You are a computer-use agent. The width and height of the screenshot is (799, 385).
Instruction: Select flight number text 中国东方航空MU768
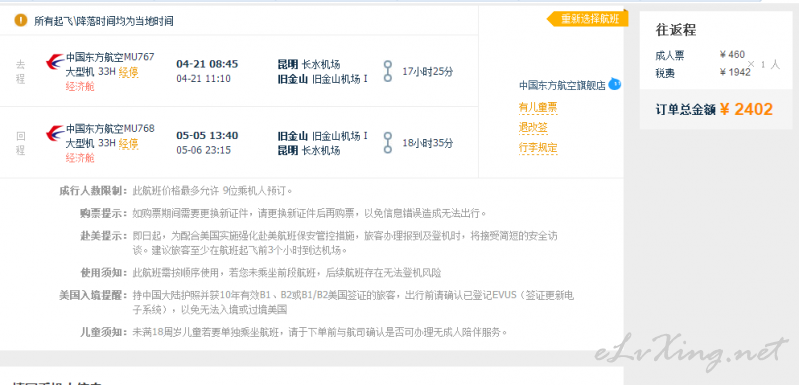click(110, 128)
